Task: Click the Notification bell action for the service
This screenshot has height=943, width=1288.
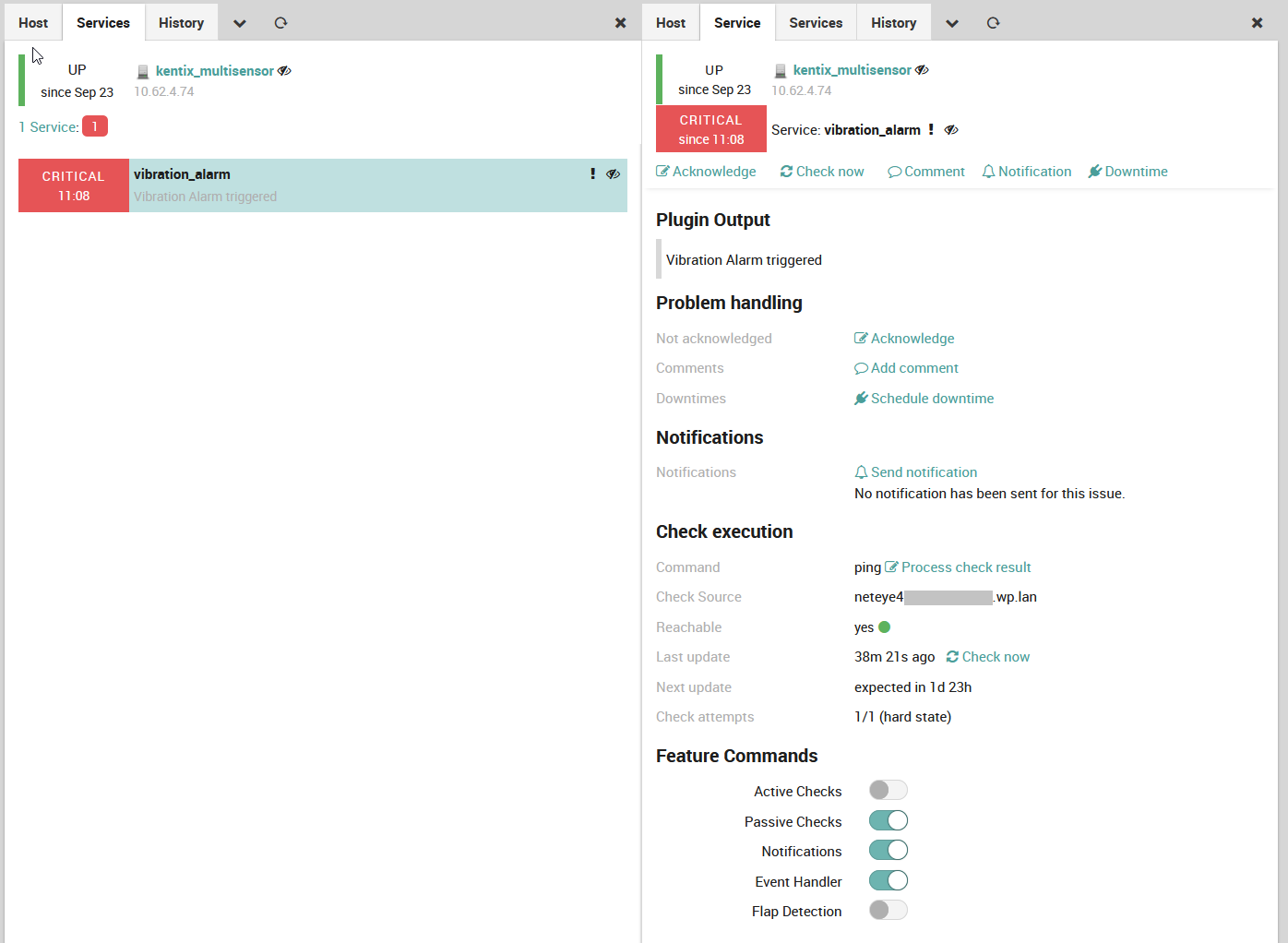Action: point(1026,171)
